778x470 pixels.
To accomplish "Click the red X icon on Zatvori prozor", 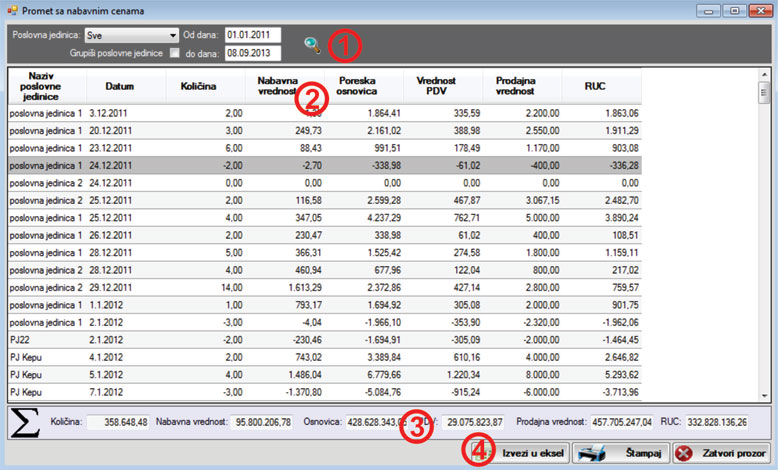I will coord(684,453).
